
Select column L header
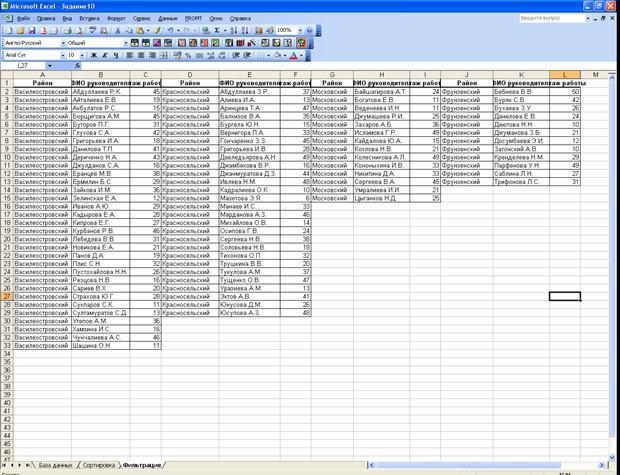565,75
